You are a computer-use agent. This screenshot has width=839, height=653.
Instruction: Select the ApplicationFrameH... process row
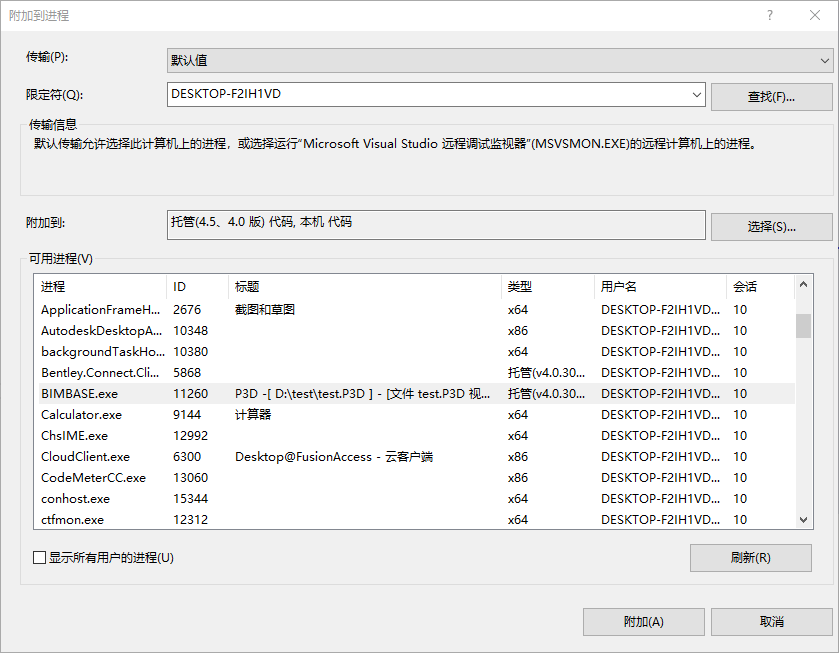[415, 310]
